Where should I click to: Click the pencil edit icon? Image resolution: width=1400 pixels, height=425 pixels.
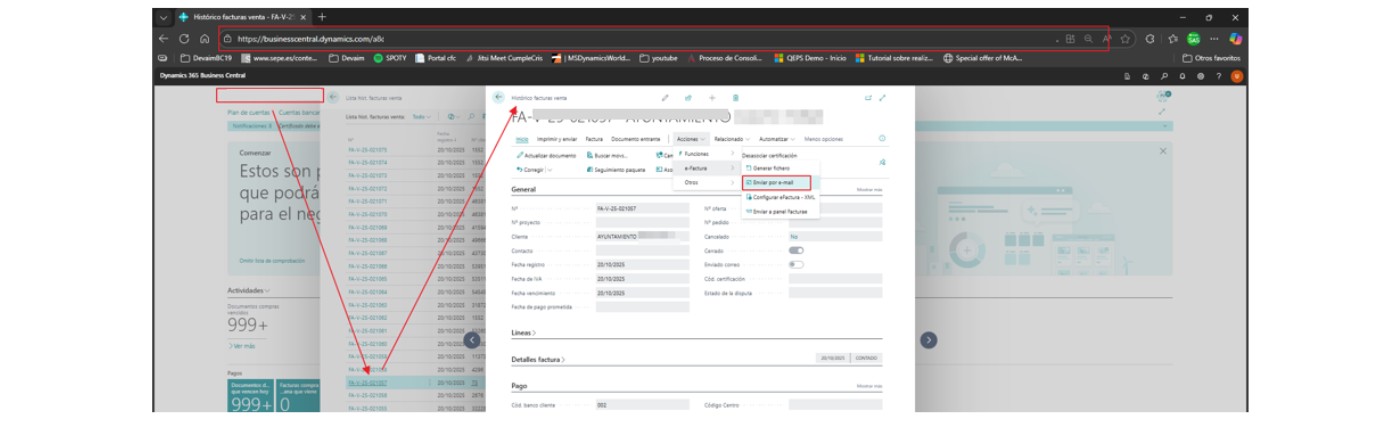pyautogui.click(x=665, y=98)
